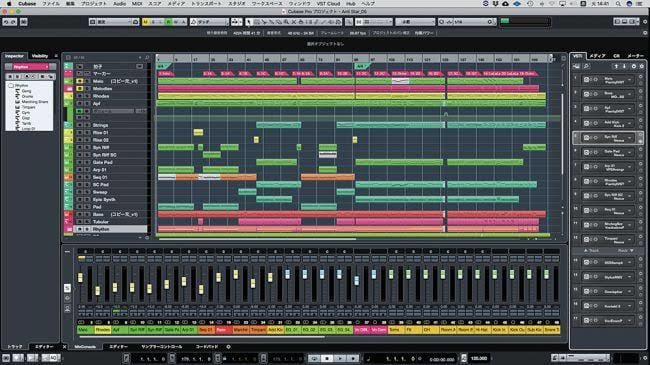Click the Stop transport button
The width and height of the screenshot is (650, 365).
[327, 358]
